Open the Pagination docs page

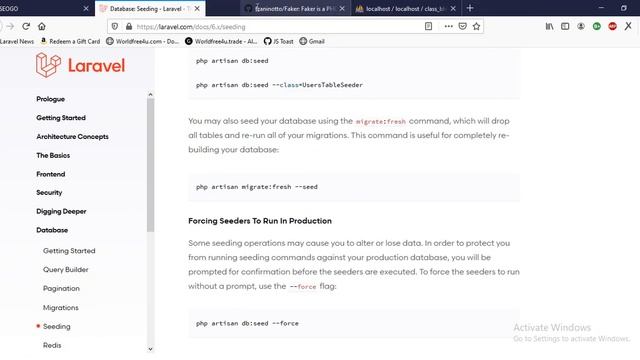point(61,289)
